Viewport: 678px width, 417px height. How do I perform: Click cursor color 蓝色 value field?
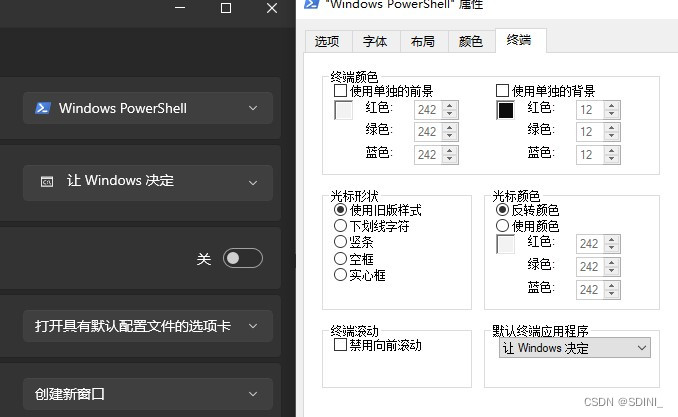590,290
